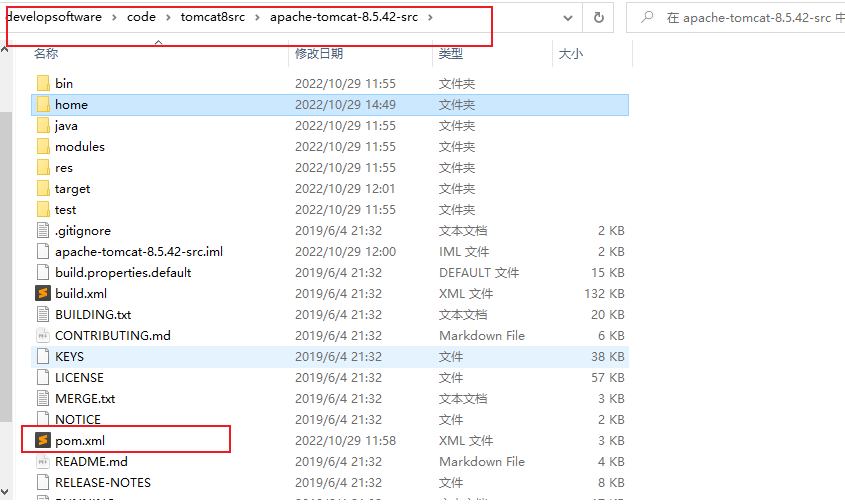845x504 pixels.
Task: Select the home folder name
Action: coord(71,105)
